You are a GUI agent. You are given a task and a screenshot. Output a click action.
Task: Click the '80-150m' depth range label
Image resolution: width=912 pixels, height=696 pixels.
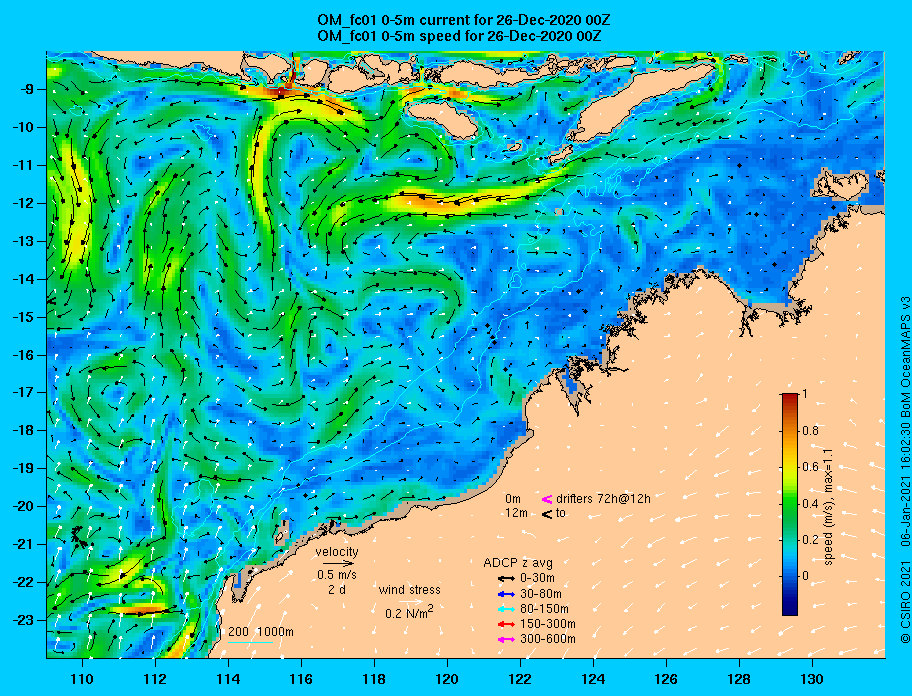(x=544, y=609)
